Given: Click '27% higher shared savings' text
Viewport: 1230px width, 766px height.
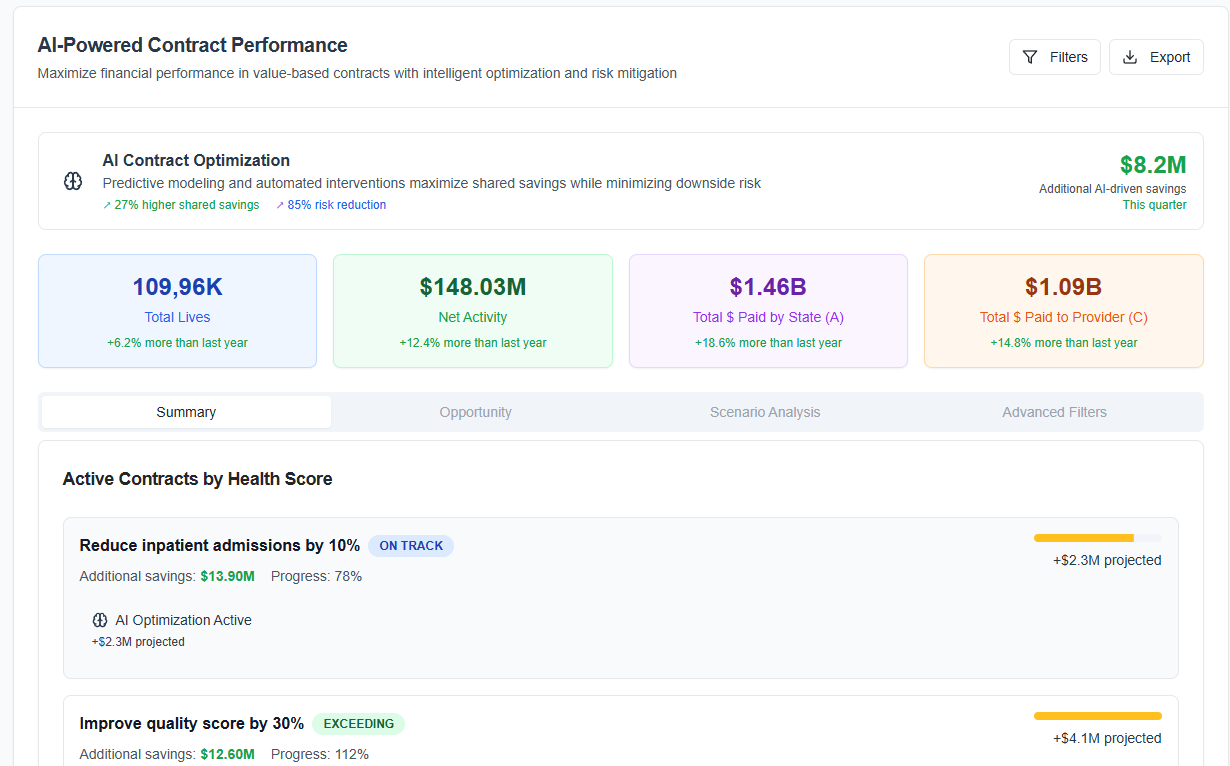Looking at the screenshot, I should 187,205.
